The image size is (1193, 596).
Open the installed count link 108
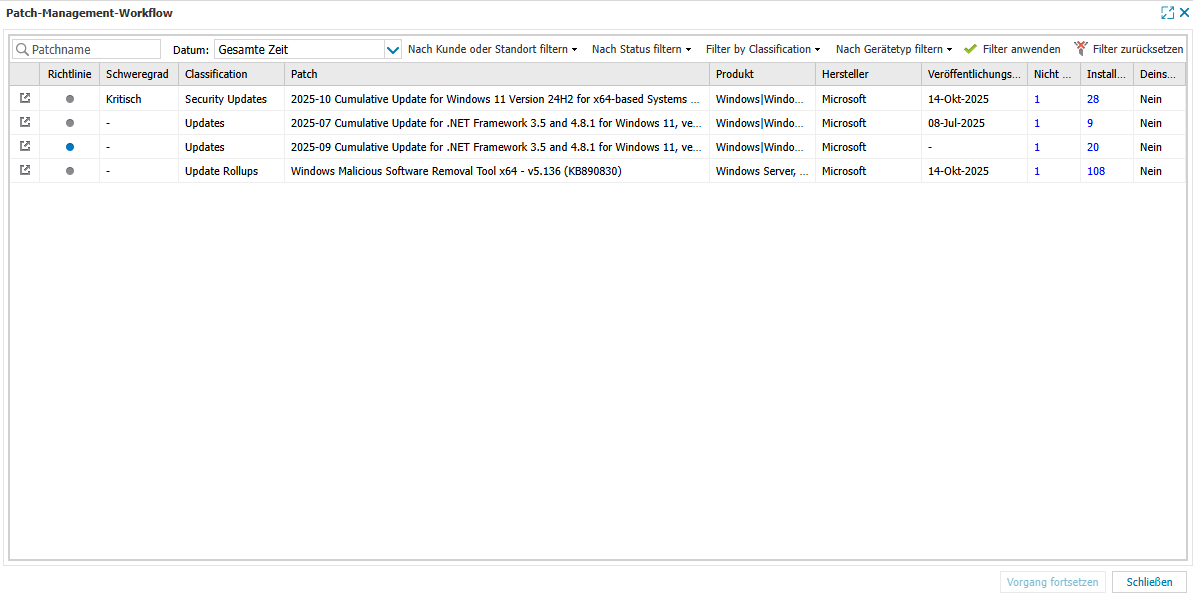point(1096,171)
